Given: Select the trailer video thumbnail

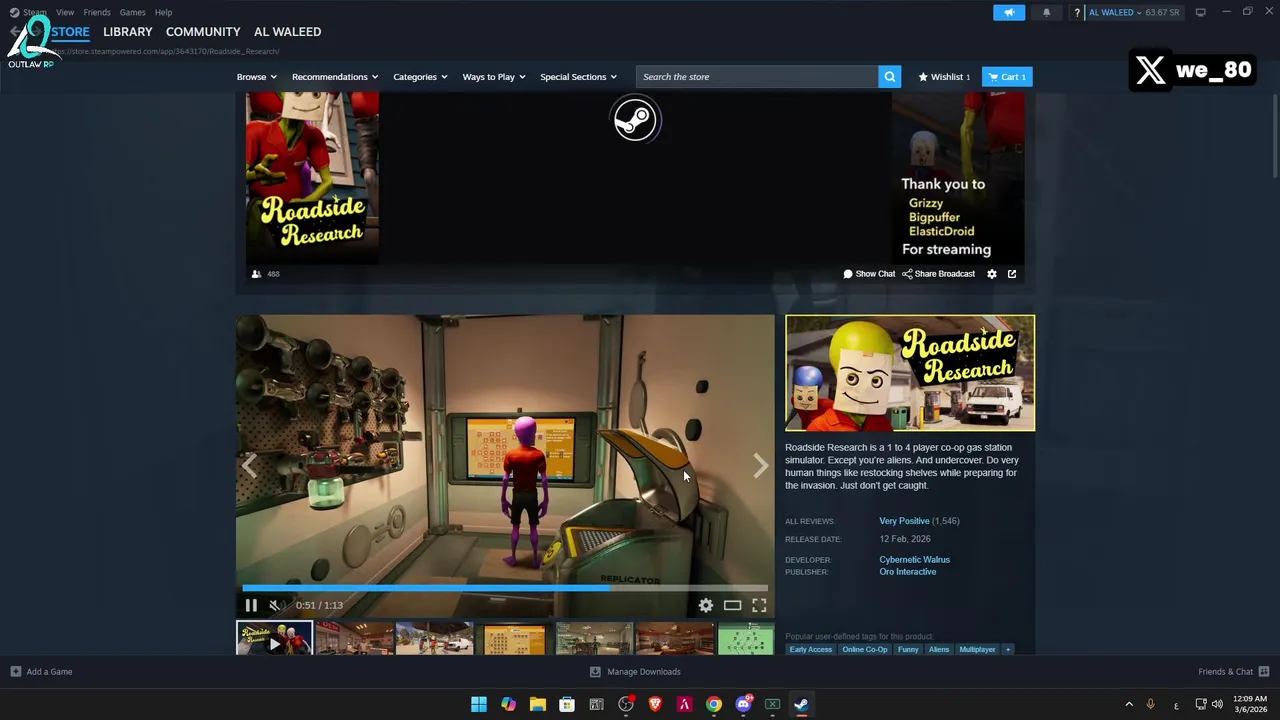Looking at the screenshot, I should (274, 639).
